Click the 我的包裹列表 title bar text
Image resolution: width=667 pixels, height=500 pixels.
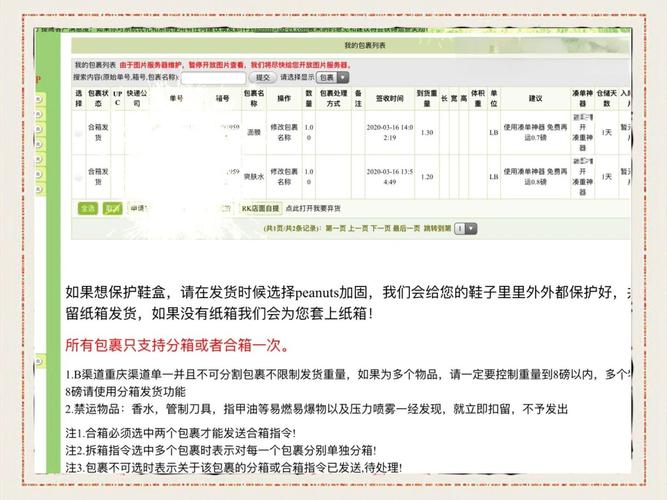365,46
